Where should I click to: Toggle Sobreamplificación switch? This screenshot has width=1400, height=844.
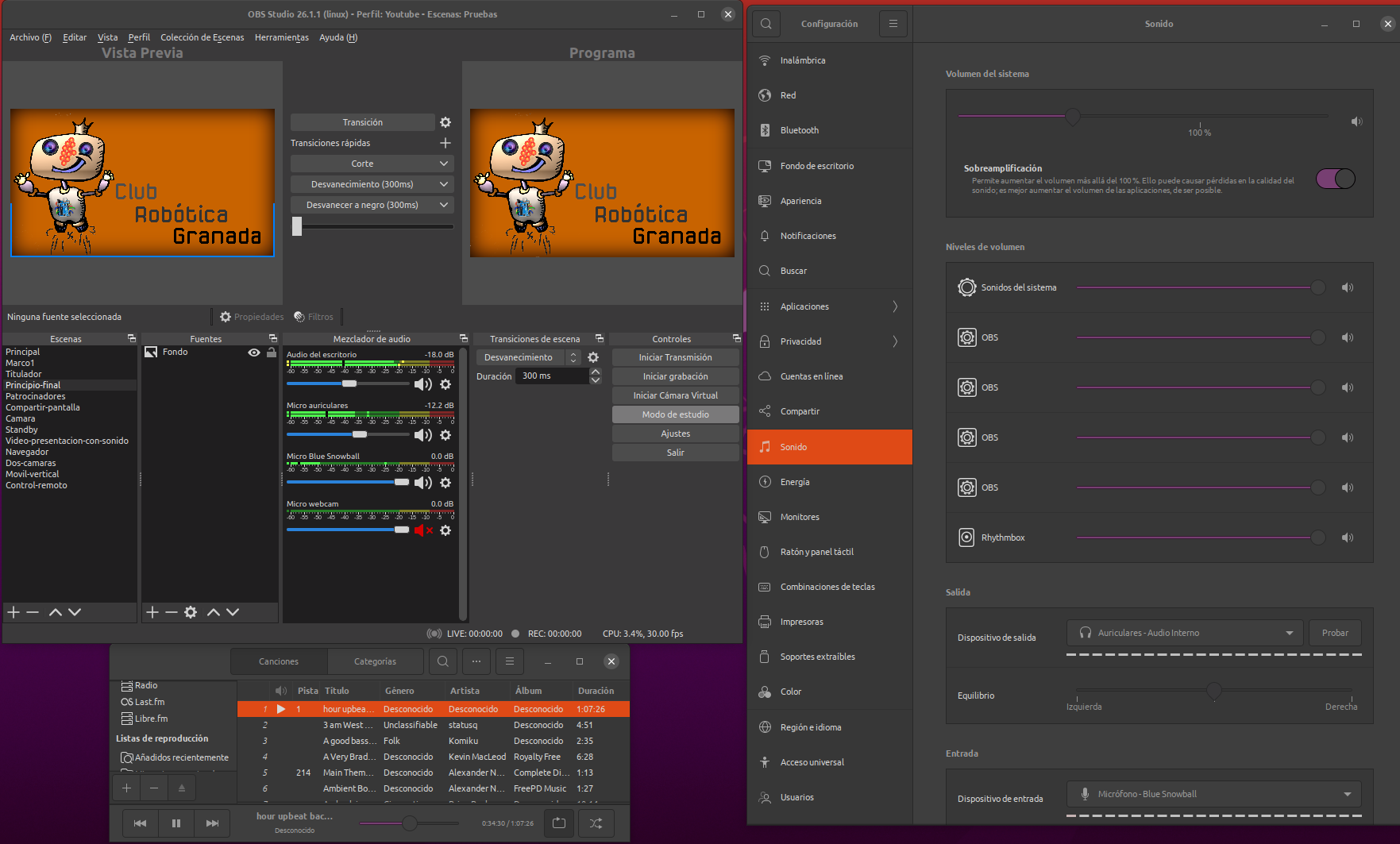click(x=1336, y=179)
